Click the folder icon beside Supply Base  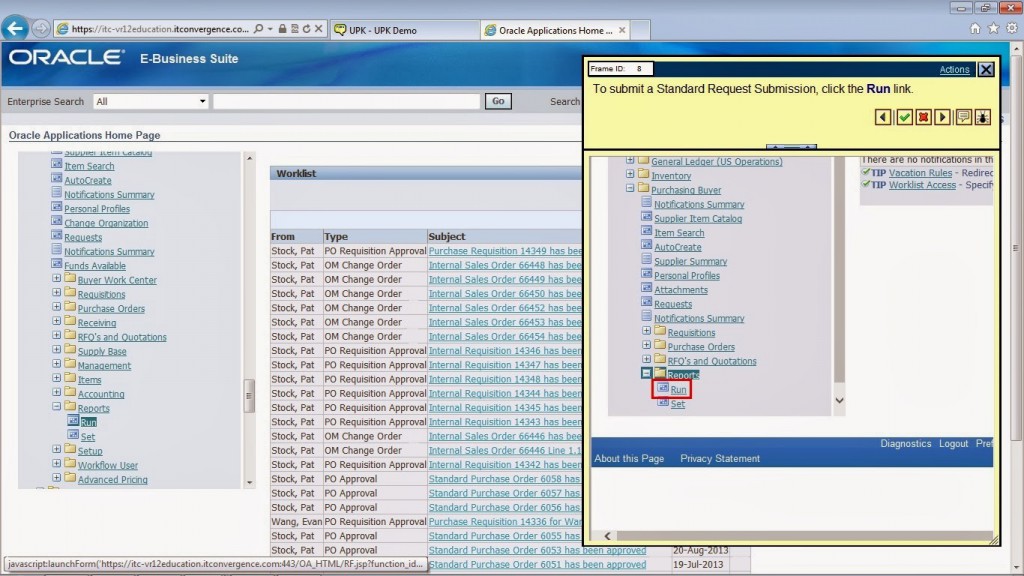(71, 350)
